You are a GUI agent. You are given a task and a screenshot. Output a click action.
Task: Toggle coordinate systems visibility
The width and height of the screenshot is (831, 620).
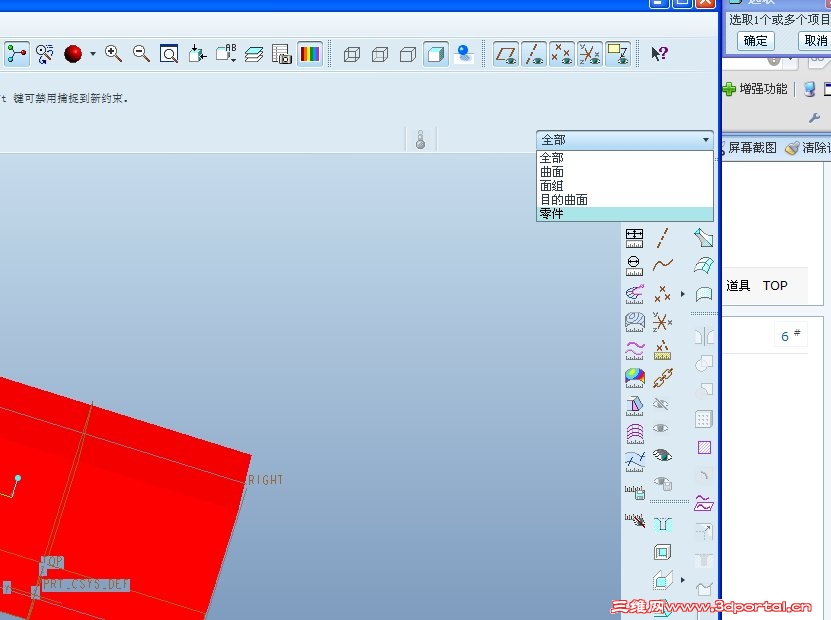(x=590, y=54)
